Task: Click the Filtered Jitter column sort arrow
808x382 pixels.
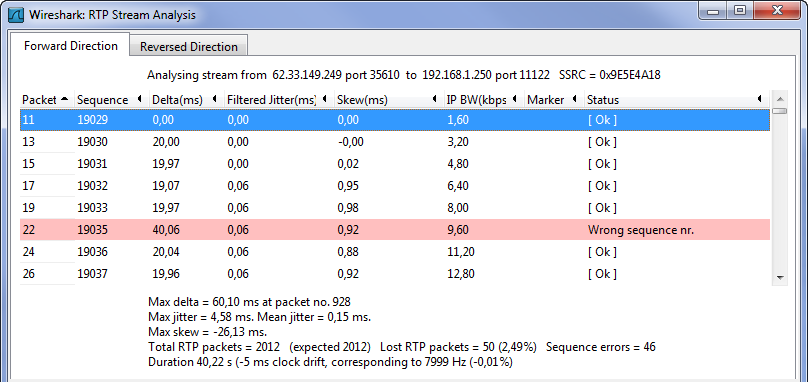Action: pos(324,99)
